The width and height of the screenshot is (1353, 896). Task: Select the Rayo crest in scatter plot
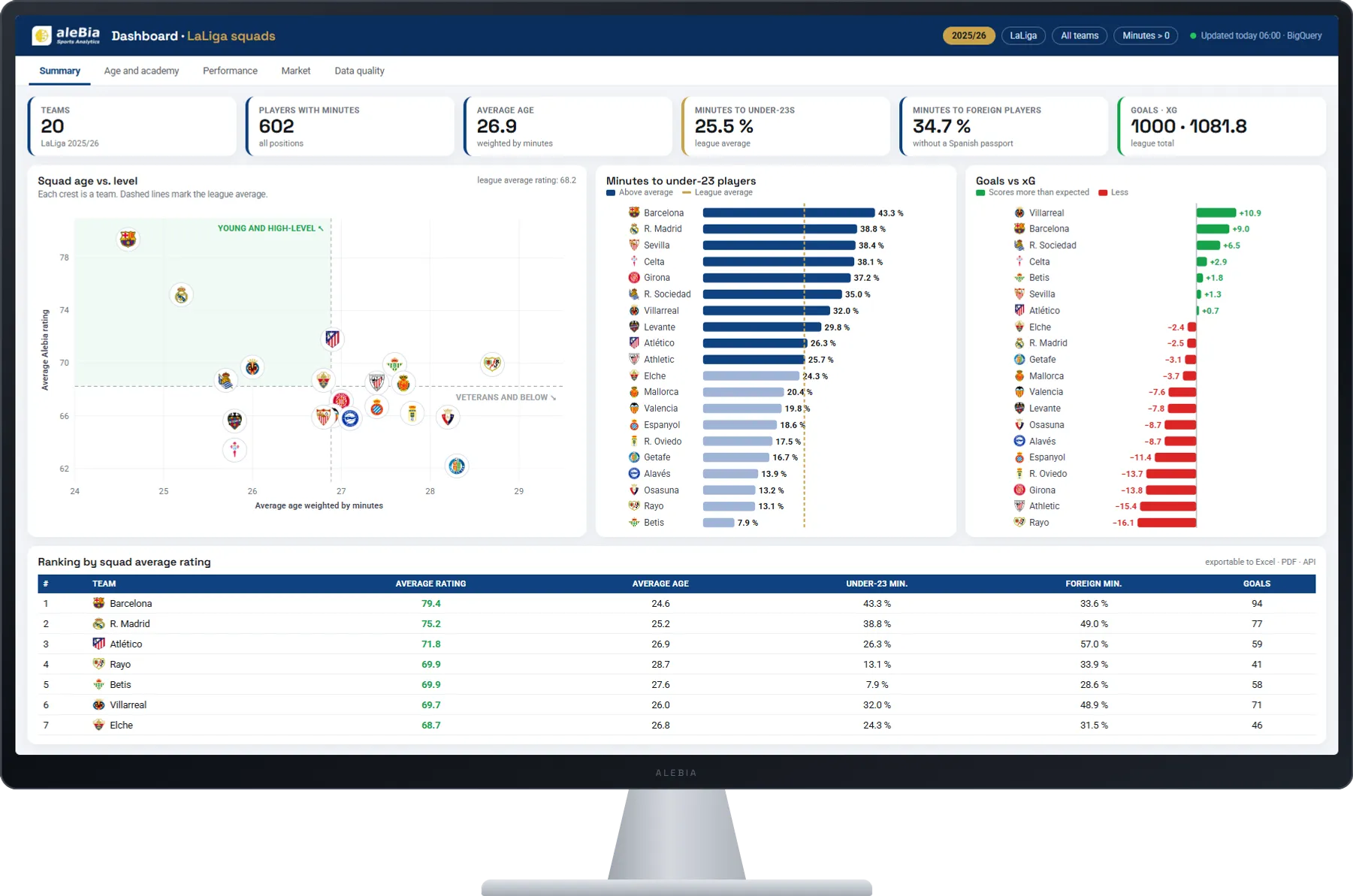(492, 364)
